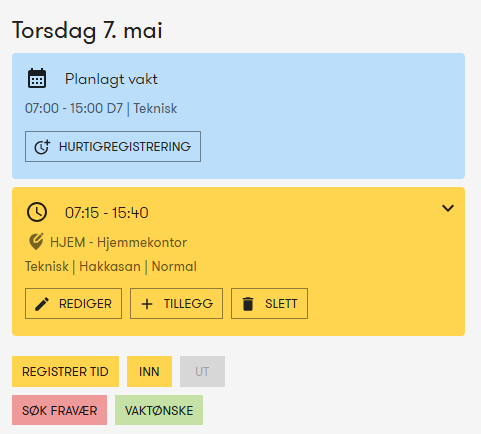Screen dimensions: 481x434
Task: Click the clock-plus icon in Hurtigregistrering
Action: coord(42,147)
